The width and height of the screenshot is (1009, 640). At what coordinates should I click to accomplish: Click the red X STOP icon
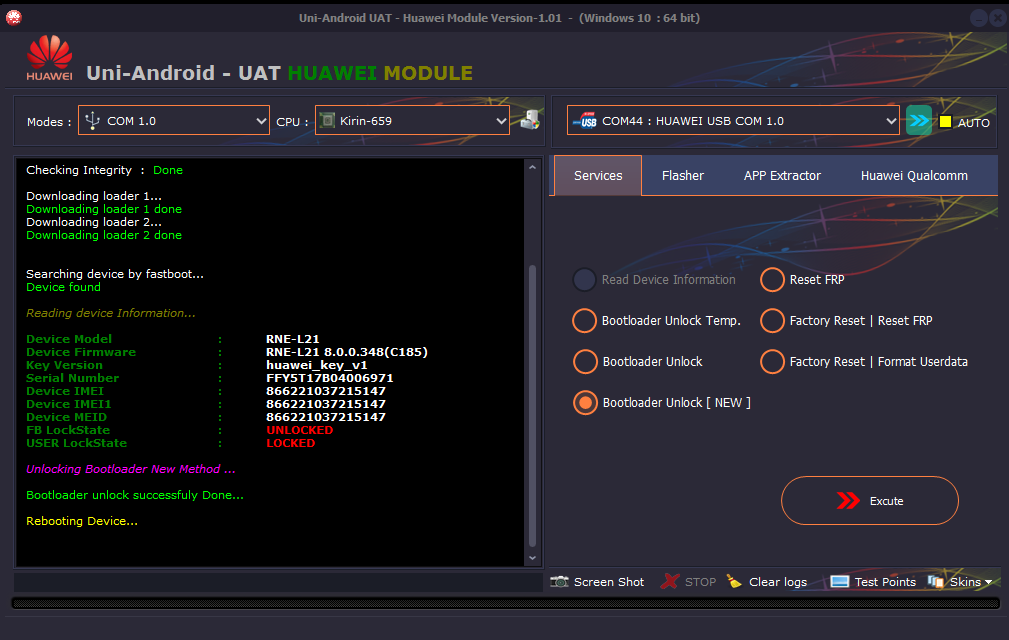670,581
